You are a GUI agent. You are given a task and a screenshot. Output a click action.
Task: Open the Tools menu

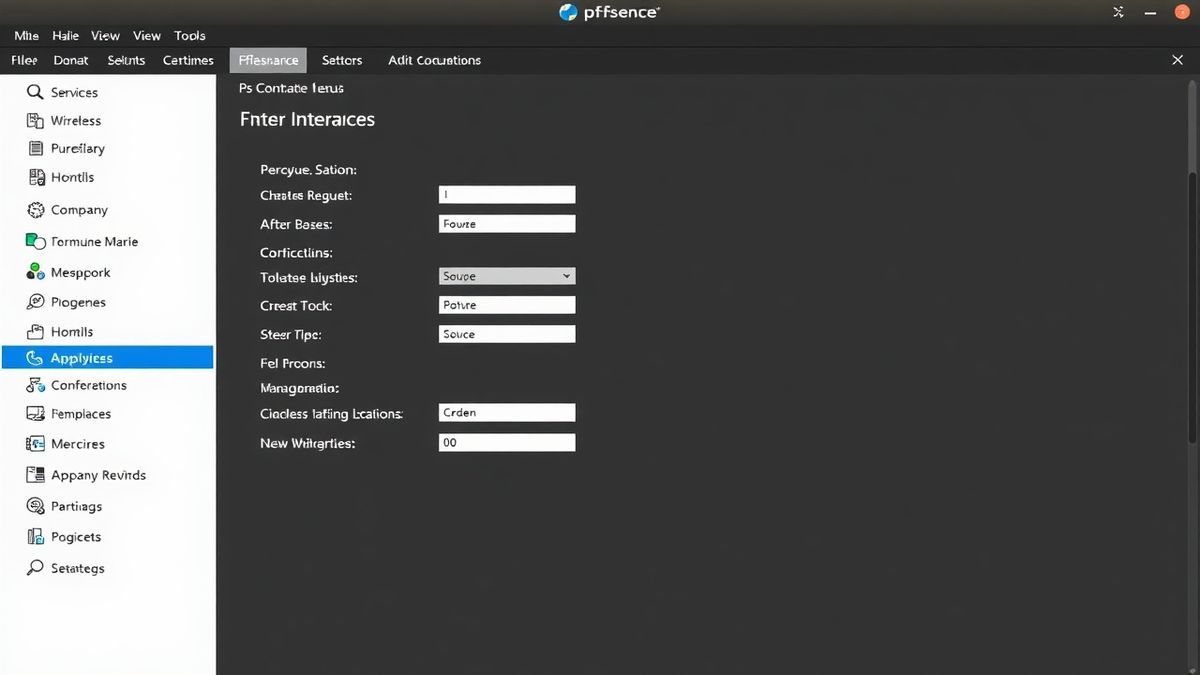coord(190,35)
